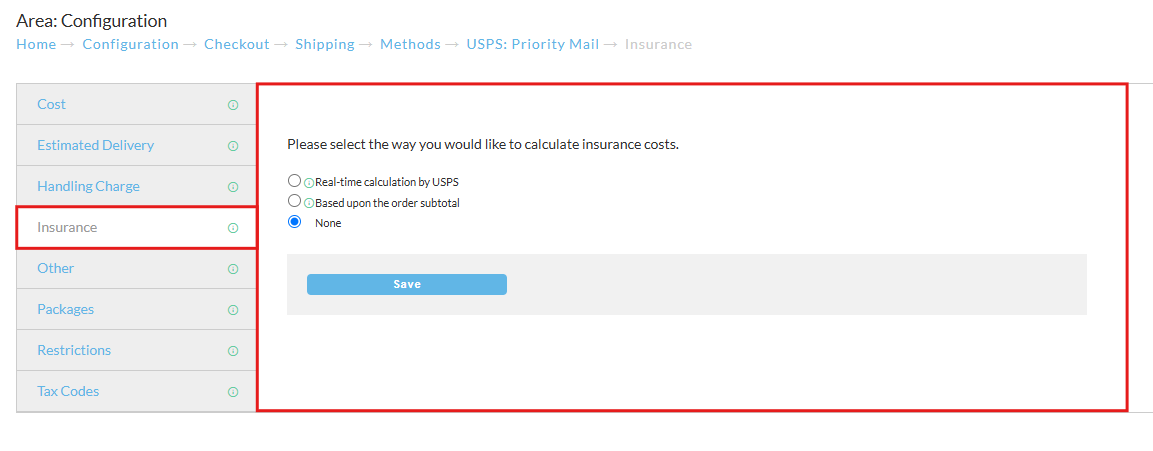Click info icon for Real-time calculation option

point(310,182)
